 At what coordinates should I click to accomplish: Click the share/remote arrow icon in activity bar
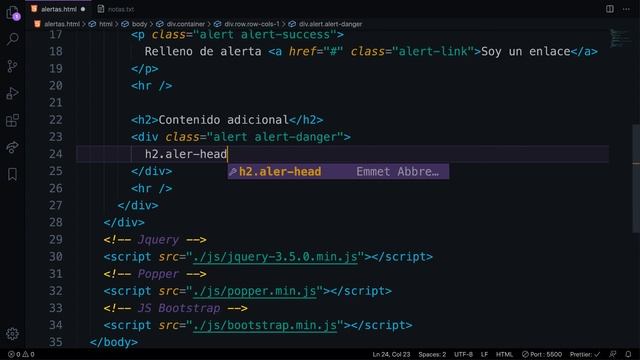pyautogui.click(x=12, y=147)
